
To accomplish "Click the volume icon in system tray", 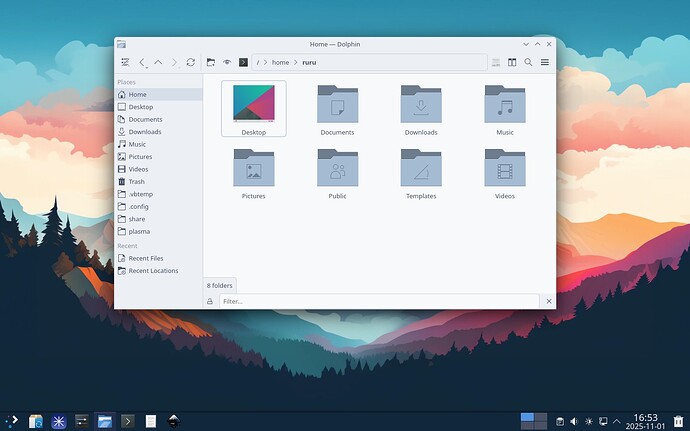I will pos(574,421).
